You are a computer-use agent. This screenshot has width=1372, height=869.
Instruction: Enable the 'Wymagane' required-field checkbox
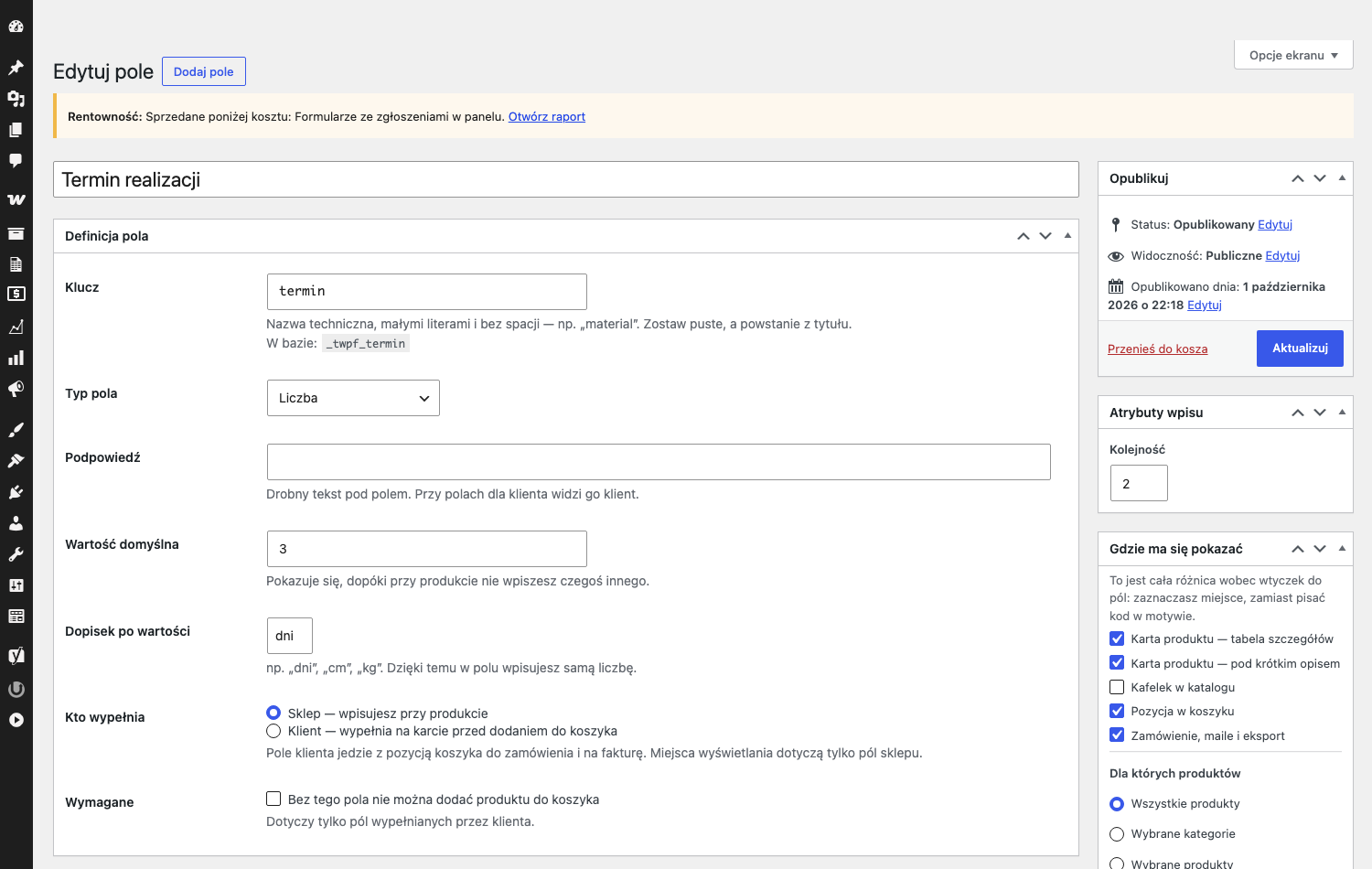[x=273, y=799]
